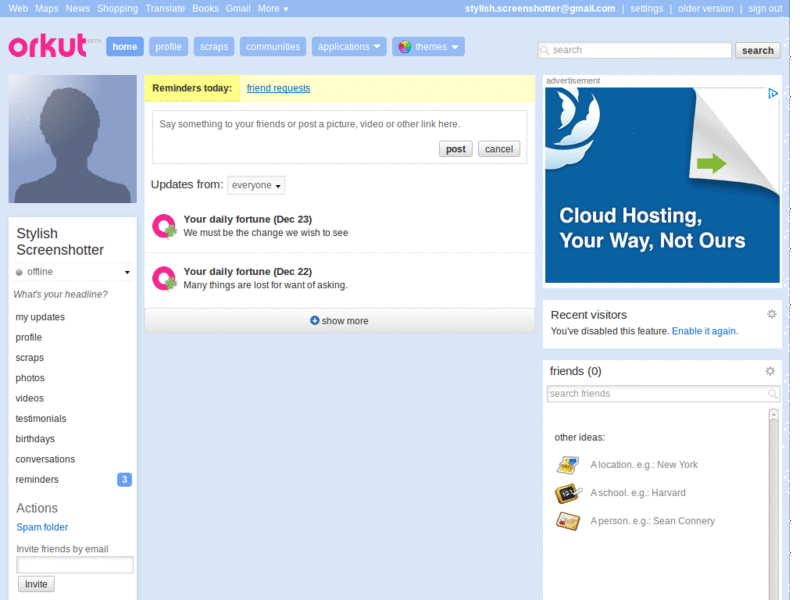The width and height of the screenshot is (800, 600).
Task: Open reminders in sidebar
Action: [x=37, y=480]
